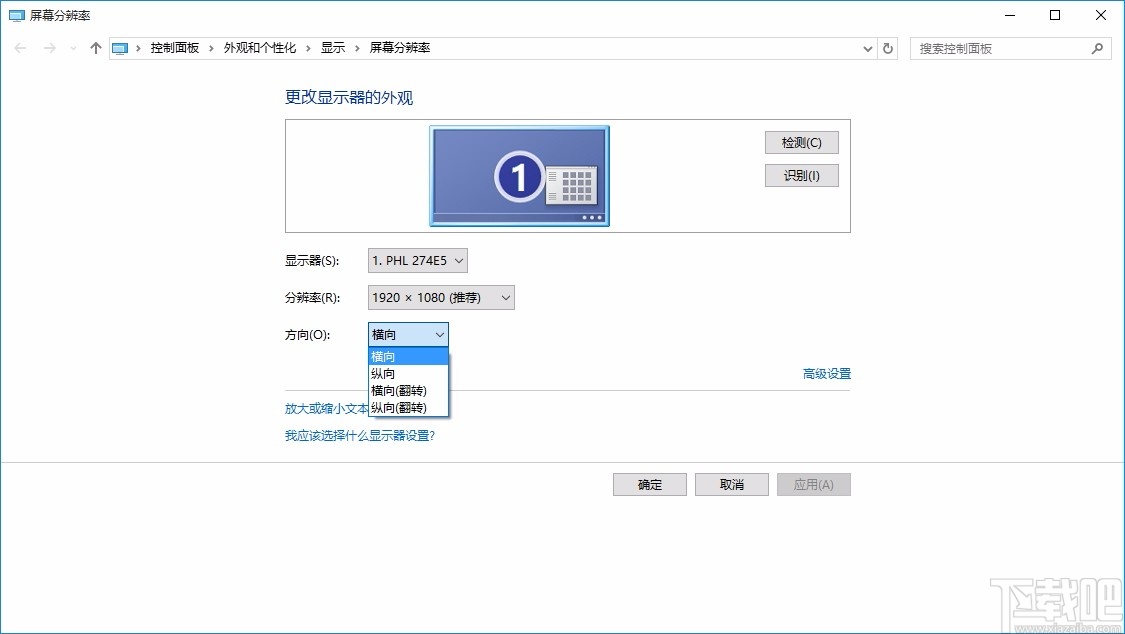Click the 屏幕分辨率 breadcrumb

(400, 48)
